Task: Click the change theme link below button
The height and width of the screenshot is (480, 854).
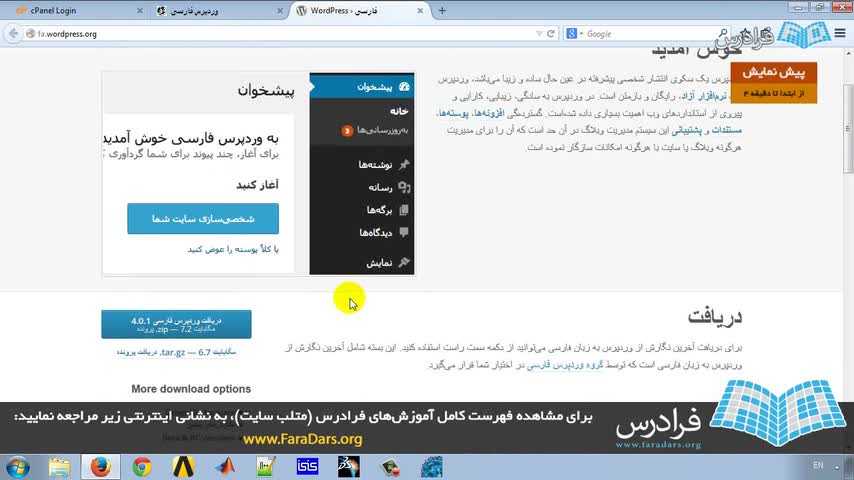Action: [233, 249]
